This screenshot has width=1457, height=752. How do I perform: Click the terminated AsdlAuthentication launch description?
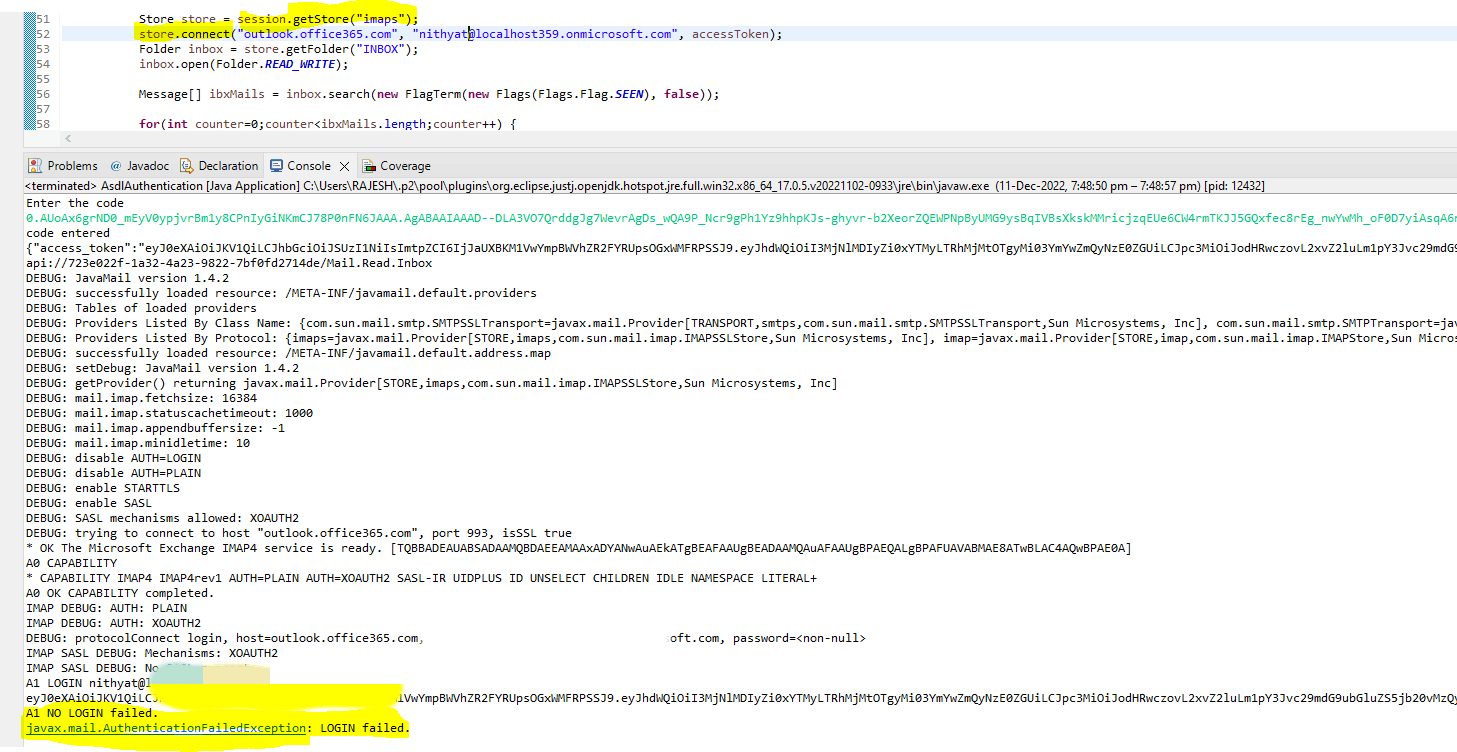[645, 186]
